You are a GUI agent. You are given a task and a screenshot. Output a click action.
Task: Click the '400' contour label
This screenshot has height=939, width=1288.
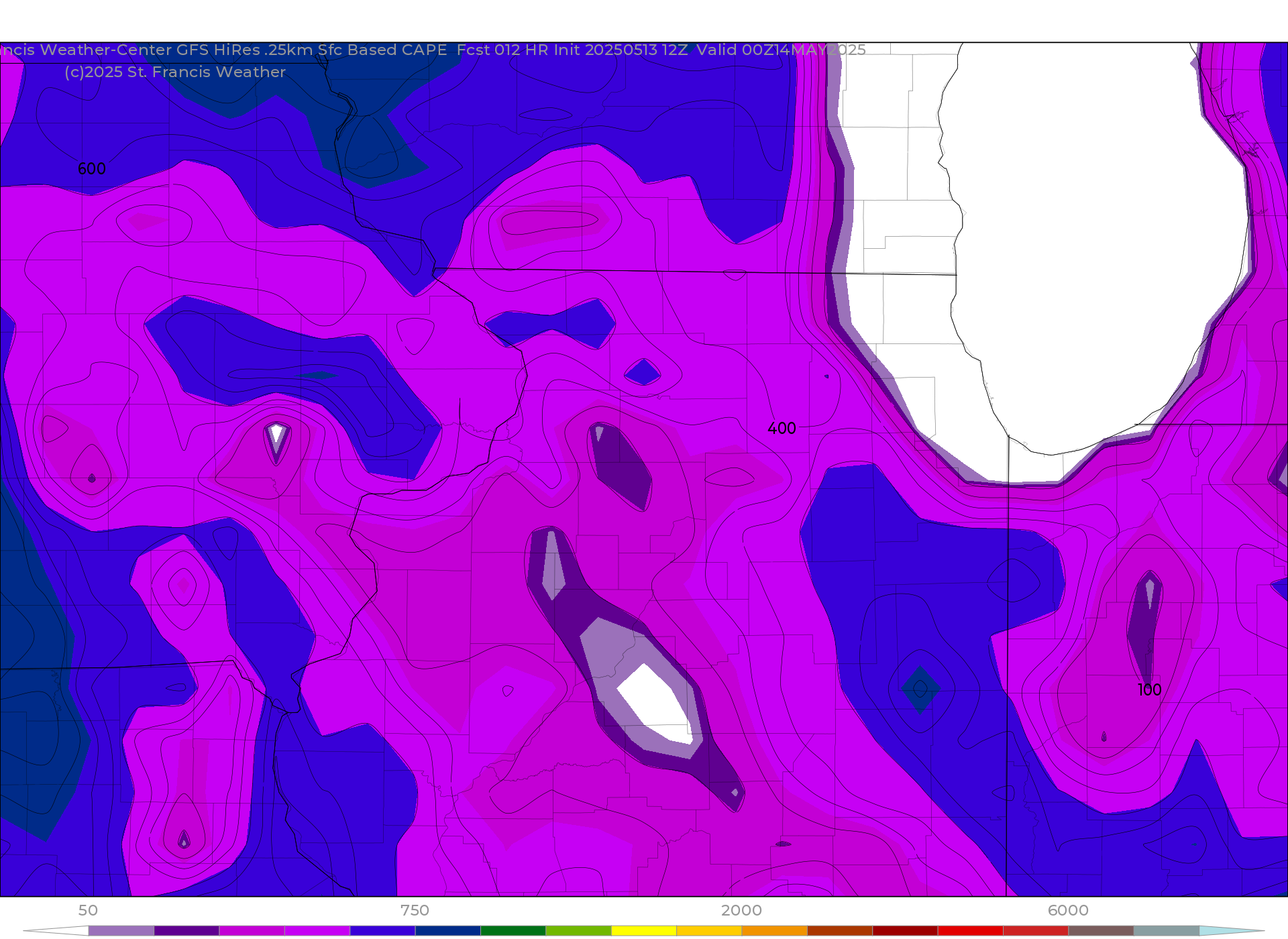coord(782,428)
